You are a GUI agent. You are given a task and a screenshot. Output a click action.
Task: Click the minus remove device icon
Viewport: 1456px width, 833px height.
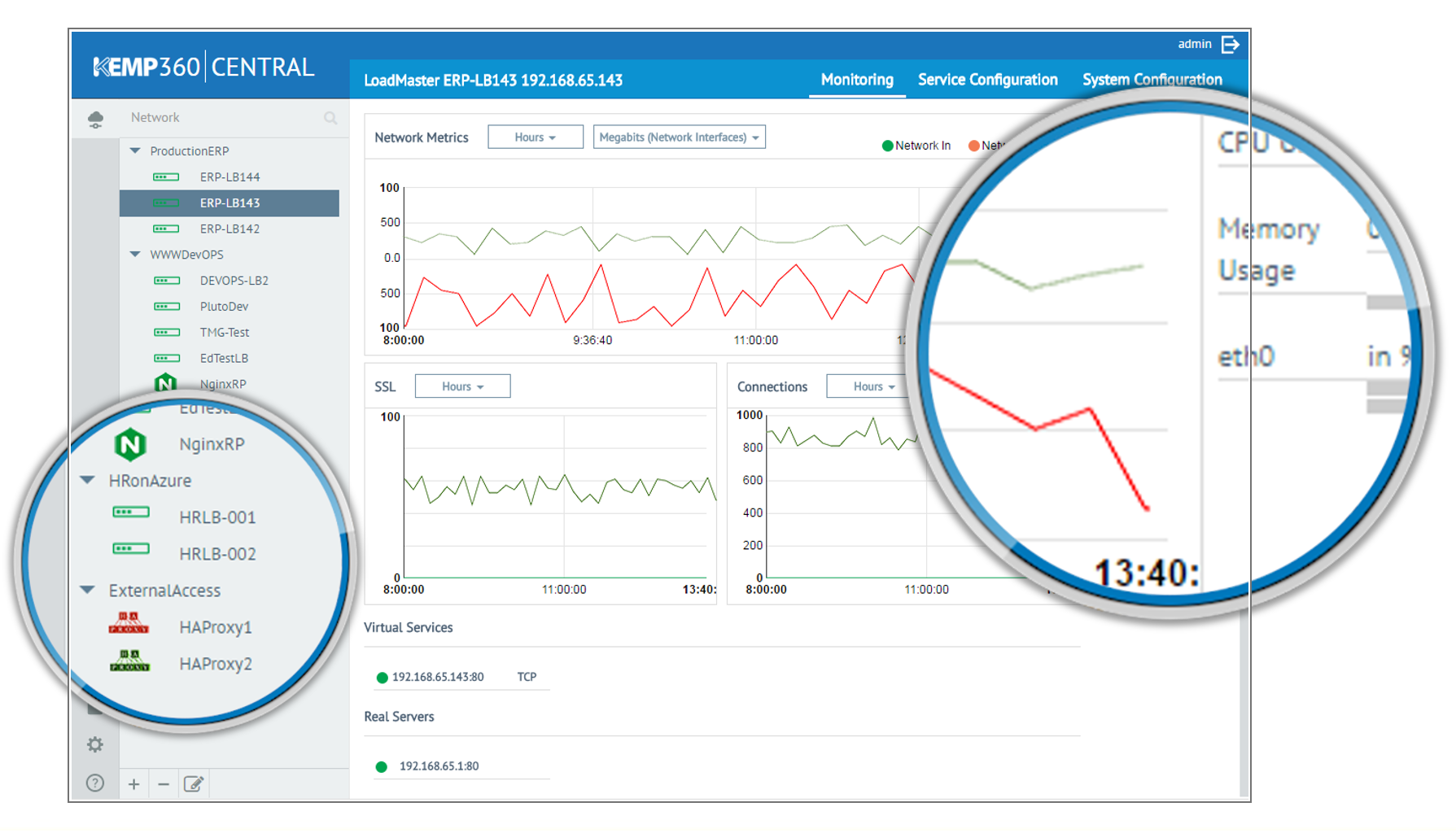[x=164, y=784]
